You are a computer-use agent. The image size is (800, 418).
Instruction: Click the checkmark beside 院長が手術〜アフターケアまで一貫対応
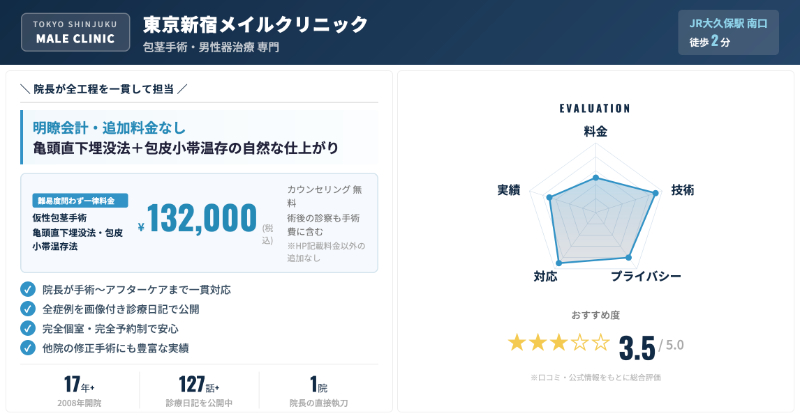point(28,290)
